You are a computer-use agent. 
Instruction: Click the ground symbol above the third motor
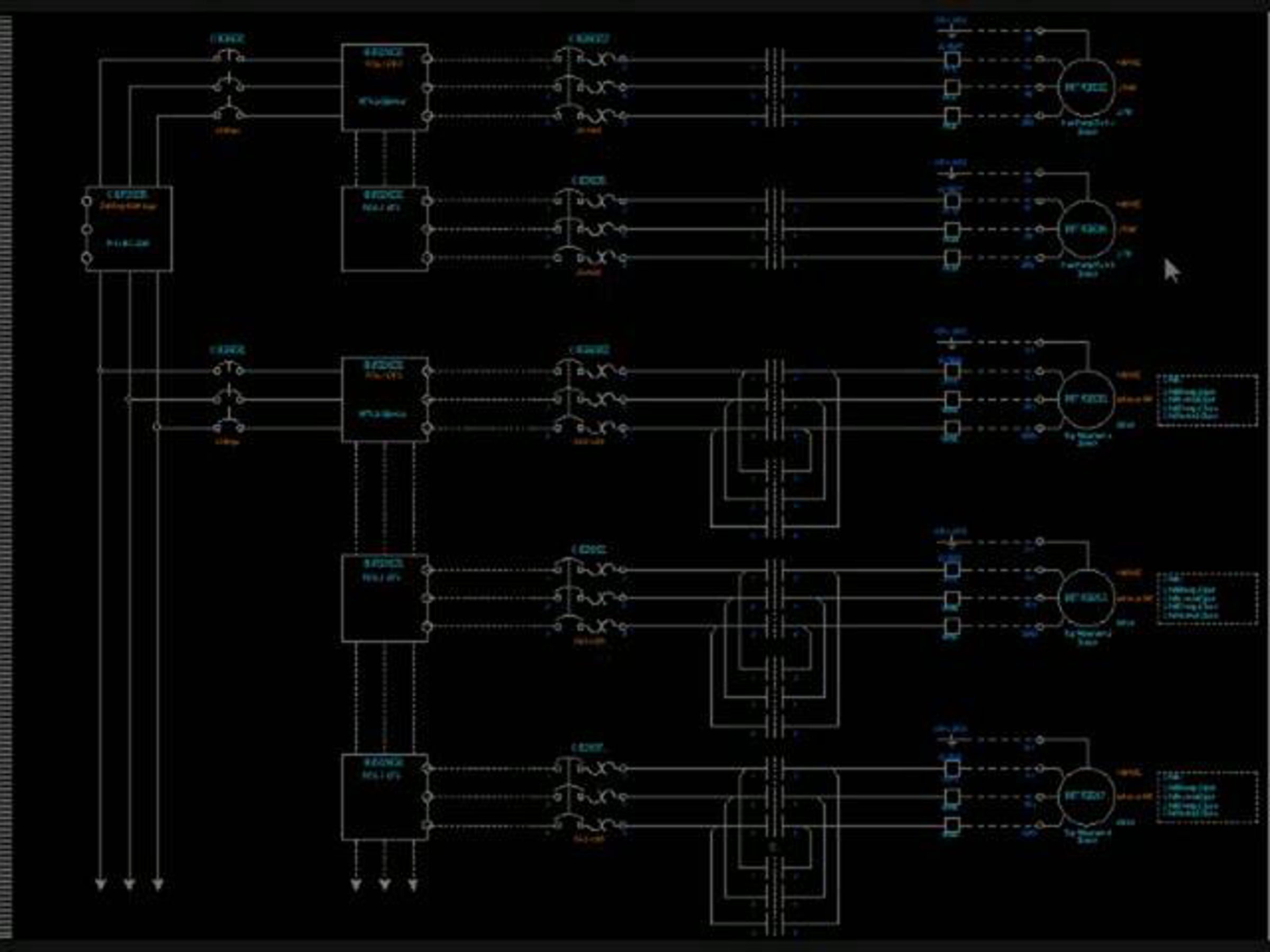tap(951, 342)
